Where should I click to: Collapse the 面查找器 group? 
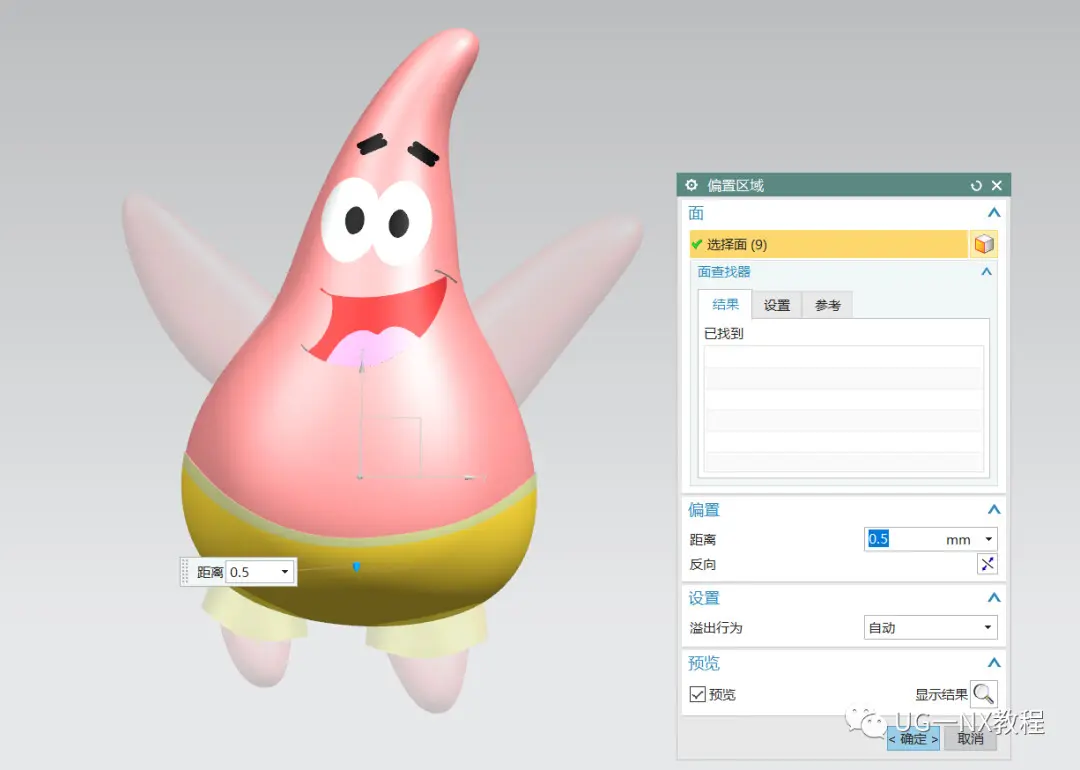tap(986, 272)
